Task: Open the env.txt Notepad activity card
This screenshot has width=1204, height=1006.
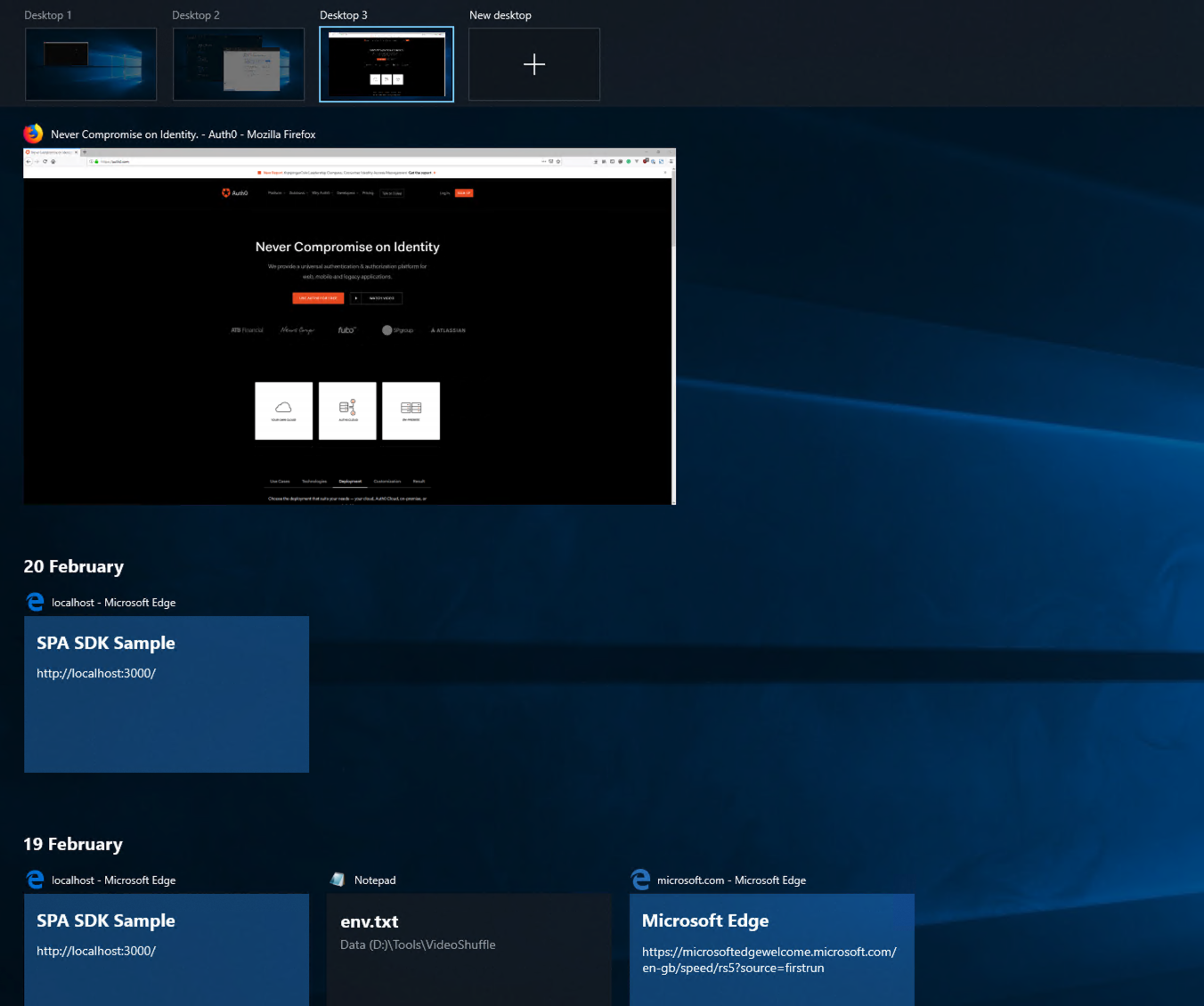Action: (469, 950)
